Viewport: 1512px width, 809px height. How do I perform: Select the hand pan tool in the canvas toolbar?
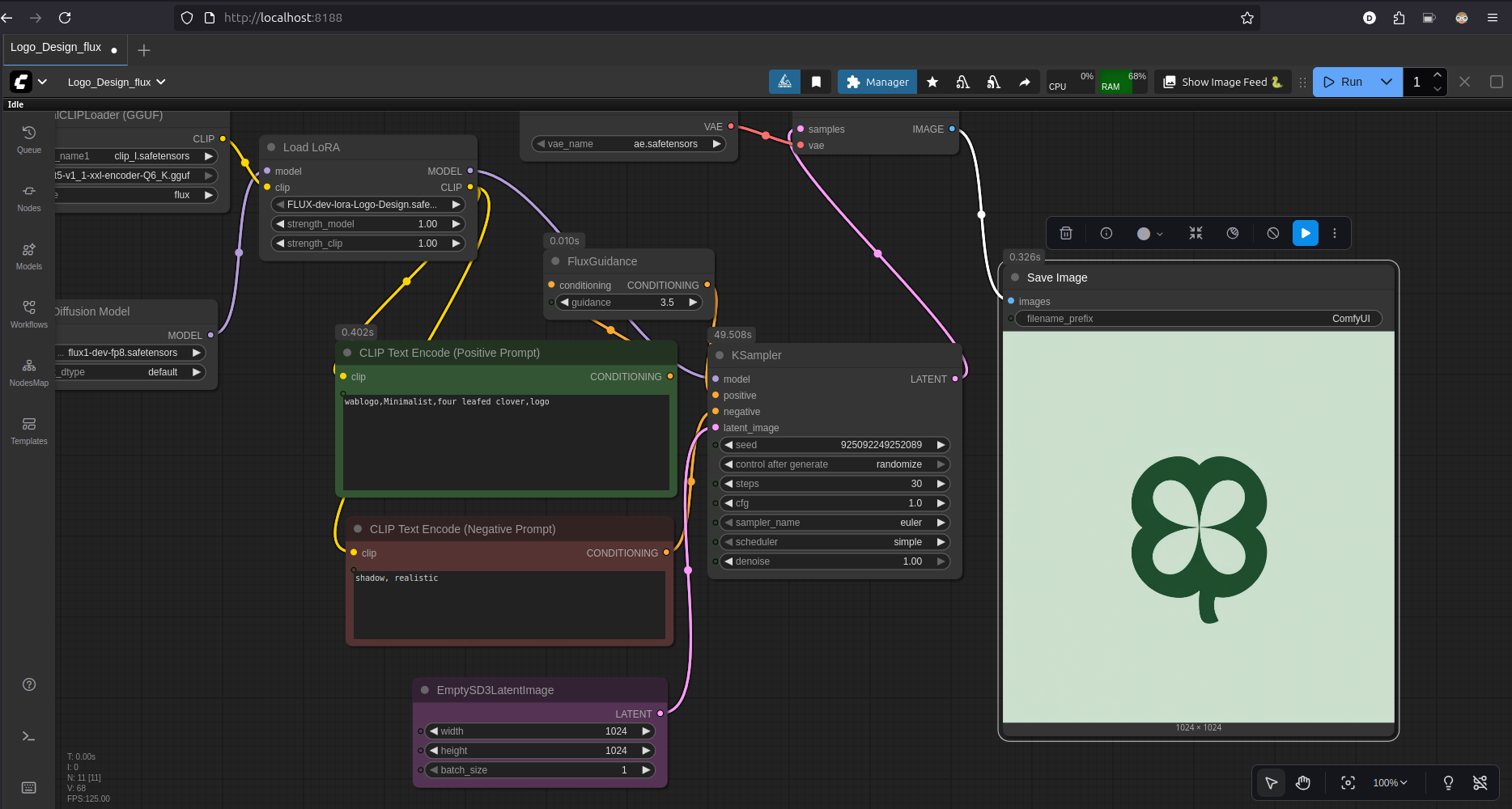click(1302, 782)
